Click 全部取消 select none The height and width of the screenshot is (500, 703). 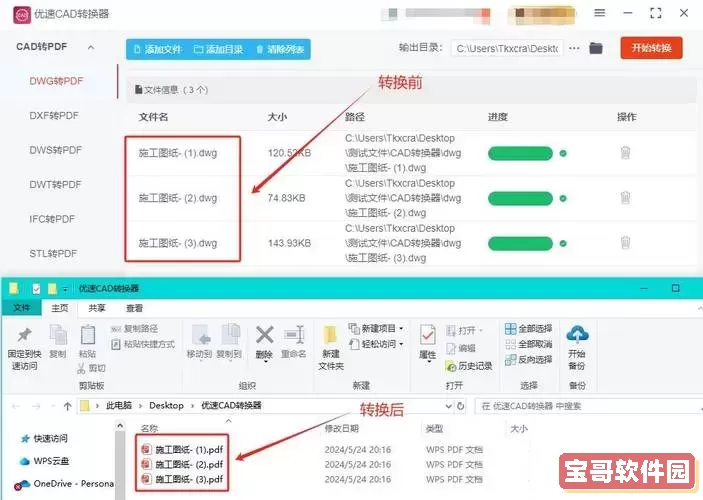click(x=529, y=344)
